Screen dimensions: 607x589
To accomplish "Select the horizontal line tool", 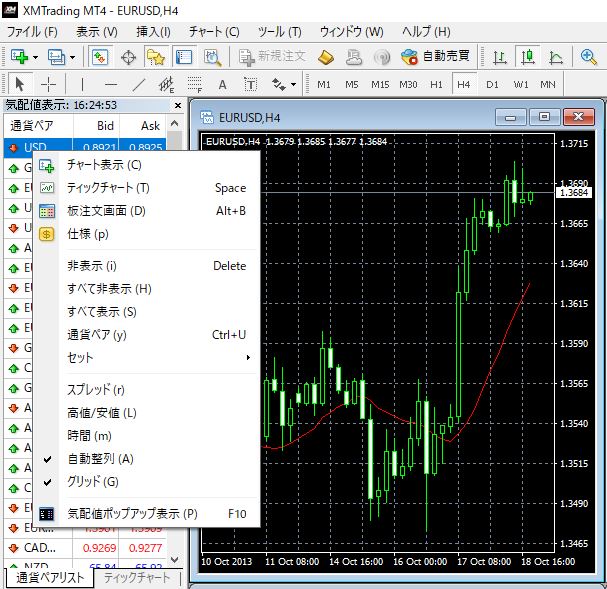I will [x=111, y=84].
